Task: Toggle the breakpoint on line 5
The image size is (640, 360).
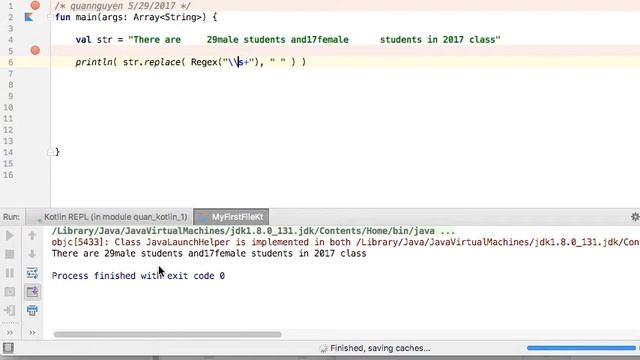Action: point(36,51)
